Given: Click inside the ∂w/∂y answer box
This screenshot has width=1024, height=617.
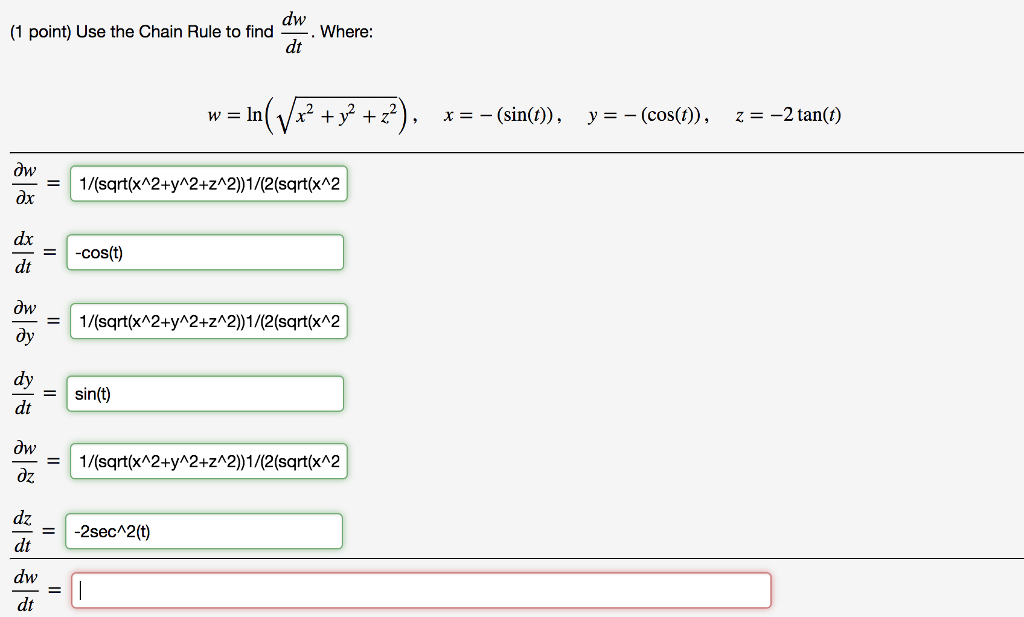Looking at the screenshot, I should tap(207, 321).
